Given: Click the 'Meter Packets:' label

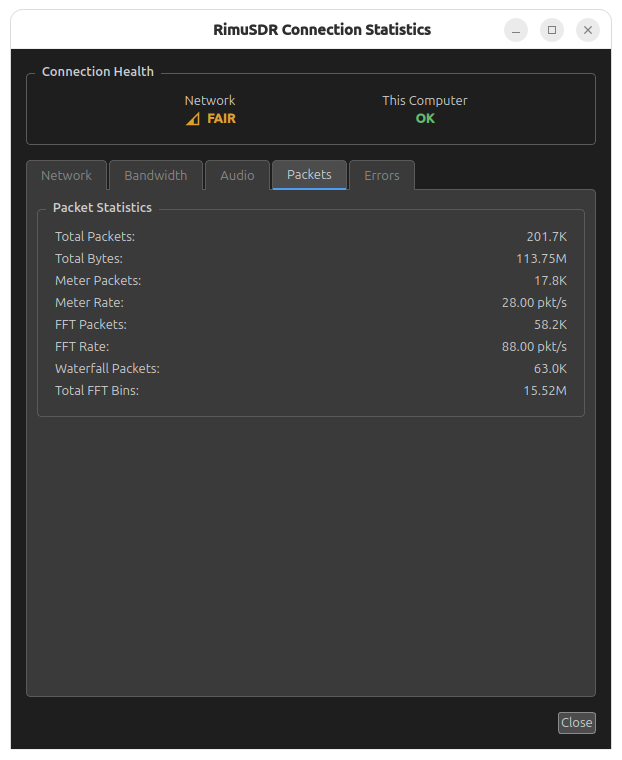Looking at the screenshot, I should pos(98,281).
